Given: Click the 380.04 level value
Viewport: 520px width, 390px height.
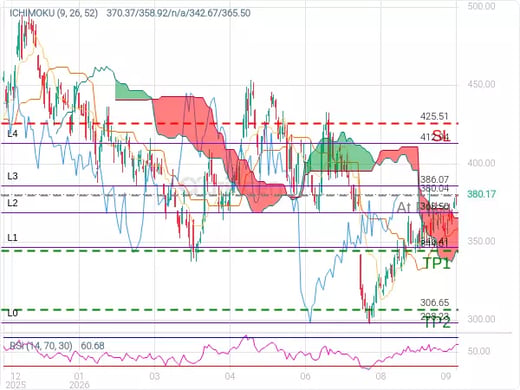Looking at the screenshot, I should tap(435, 188).
